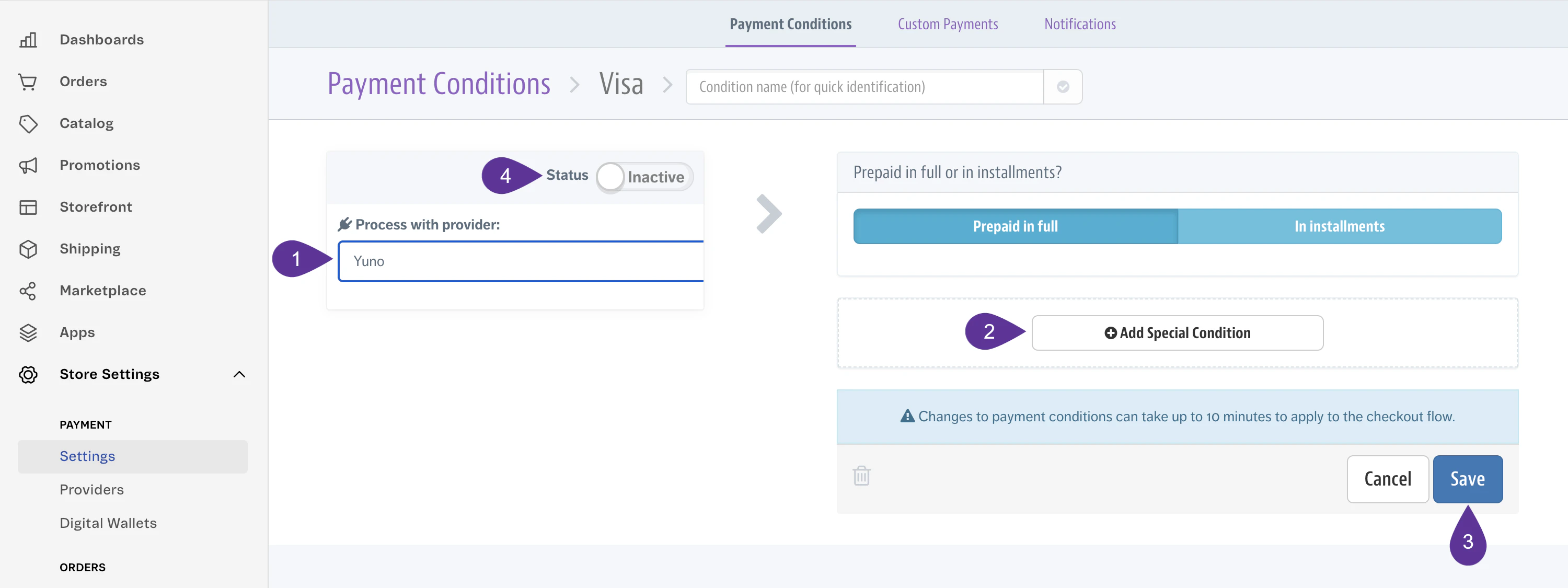
Task: Click the Shipping box icon
Action: tap(28, 249)
